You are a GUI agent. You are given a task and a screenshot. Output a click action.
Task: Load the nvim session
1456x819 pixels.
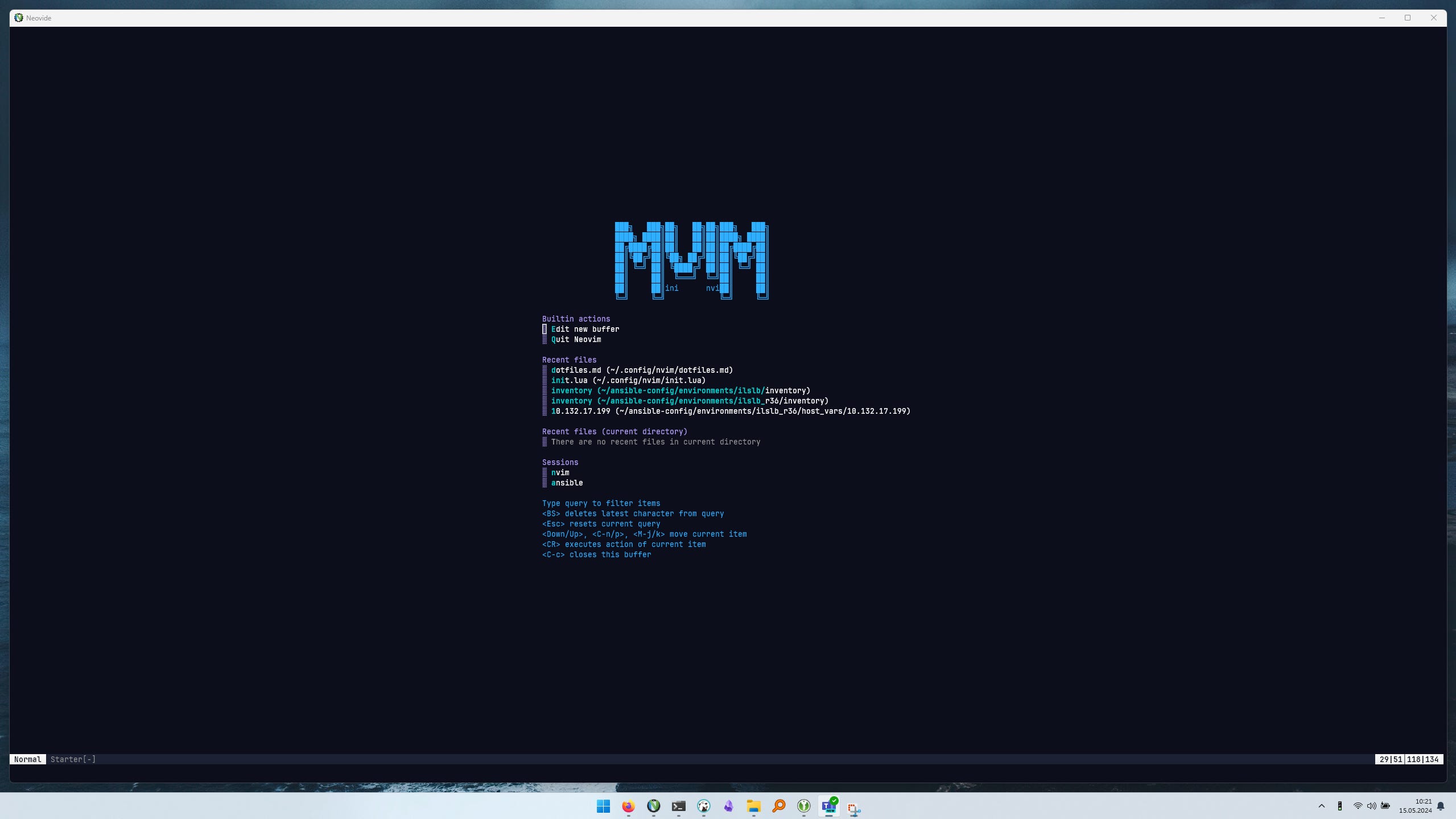click(560, 472)
